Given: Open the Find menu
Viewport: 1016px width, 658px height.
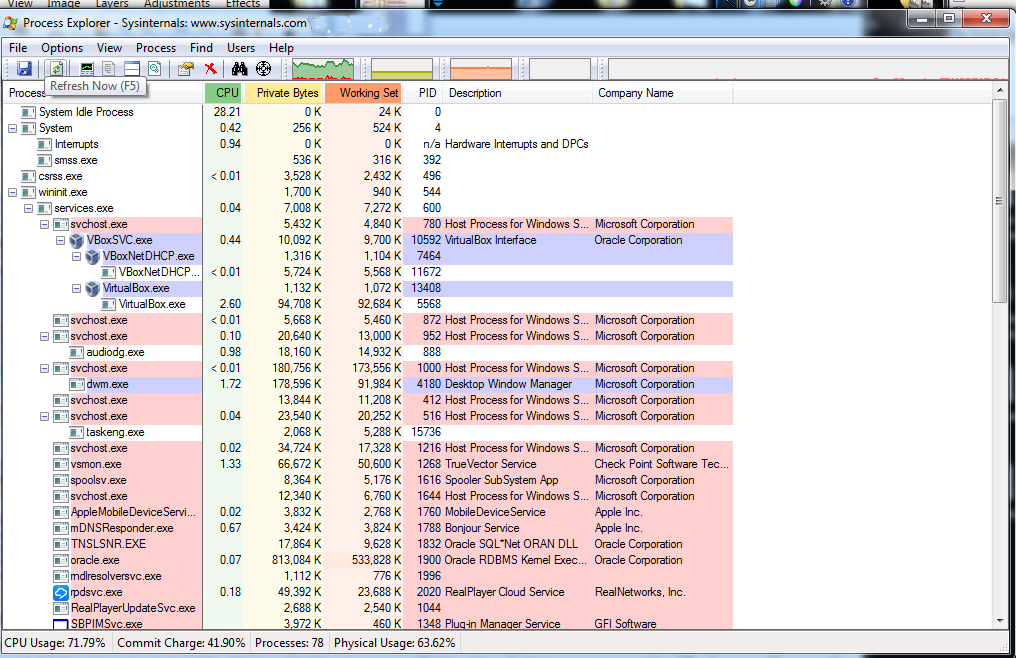Looking at the screenshot, I should (202, 48).
